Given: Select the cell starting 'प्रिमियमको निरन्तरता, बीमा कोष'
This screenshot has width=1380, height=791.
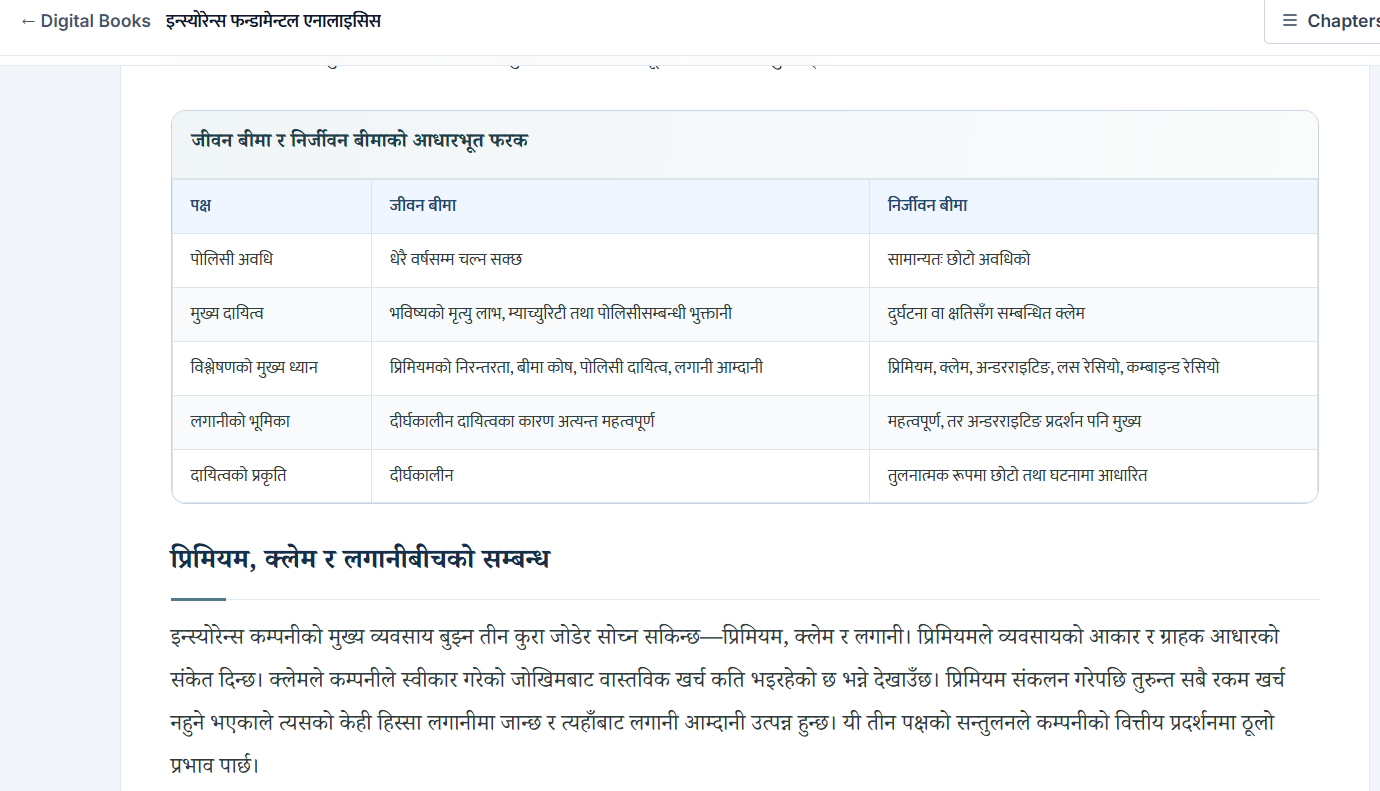Looking at the screenshot, I should coord(621,368).
